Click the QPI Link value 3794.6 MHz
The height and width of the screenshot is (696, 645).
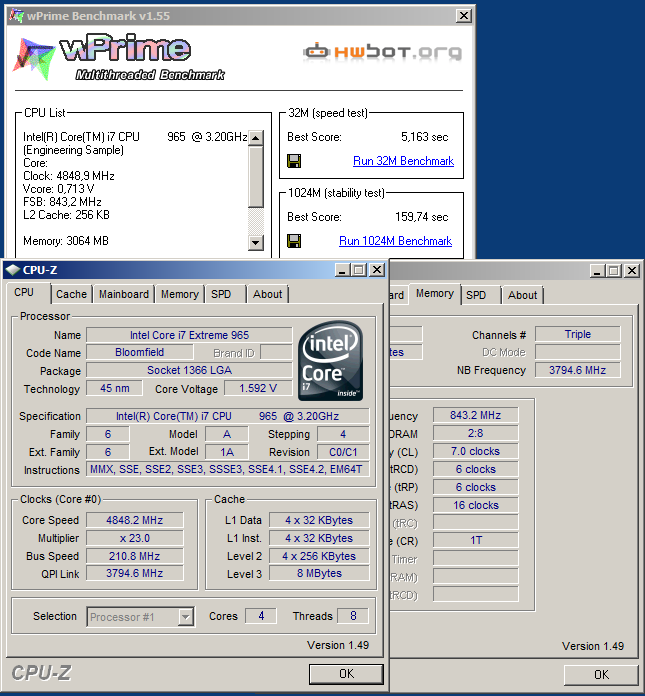(x=135, y=573)
